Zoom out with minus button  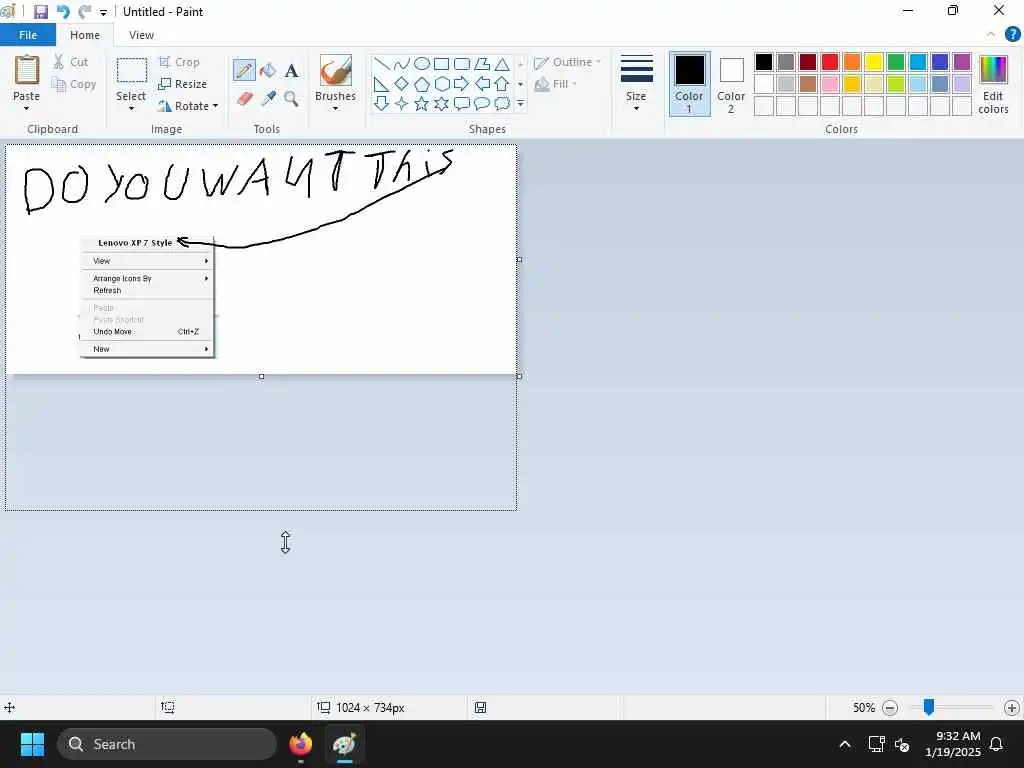pyautogui.click(x=889, y=707)
